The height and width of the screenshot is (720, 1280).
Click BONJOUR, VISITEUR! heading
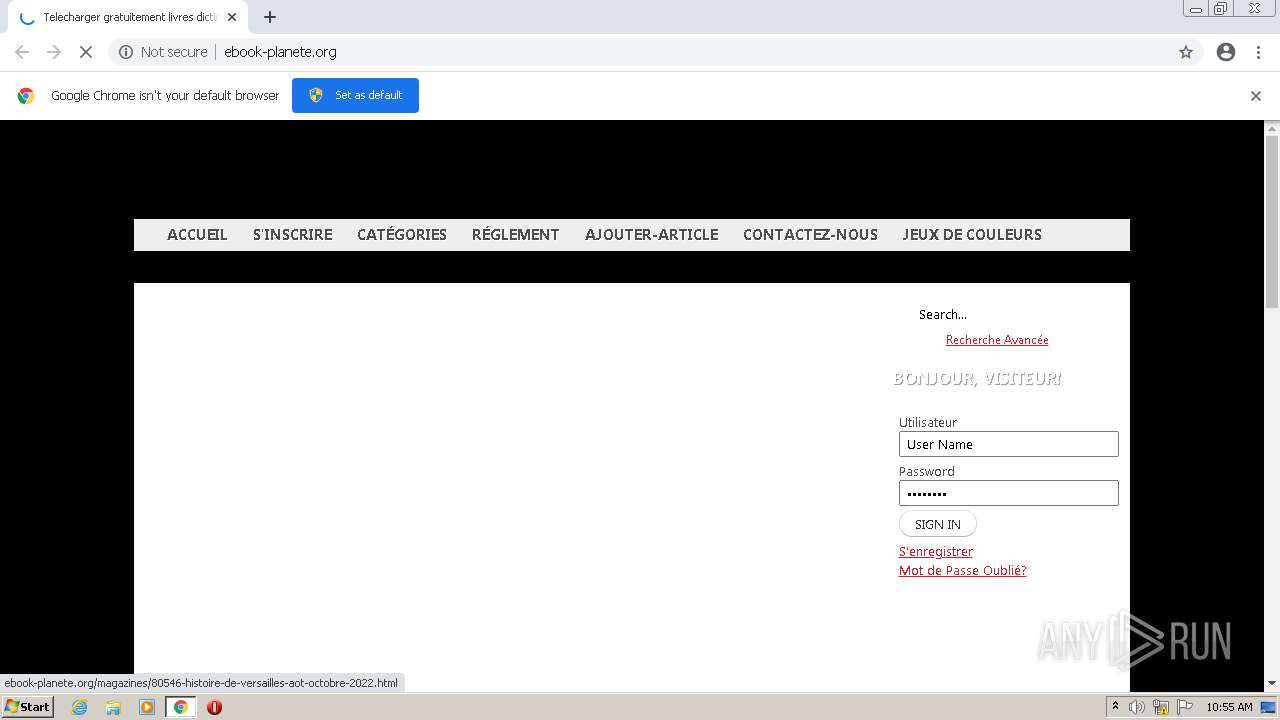977,379
